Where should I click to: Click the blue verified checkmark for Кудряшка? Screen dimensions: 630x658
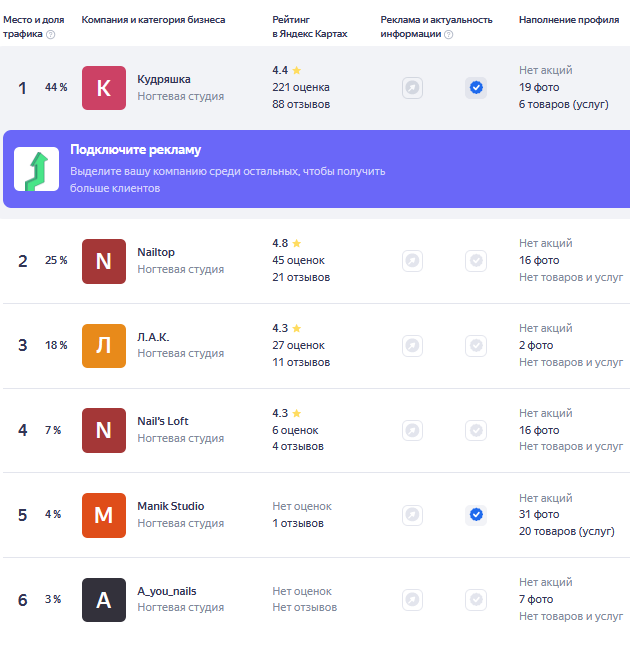coord(476,88)
